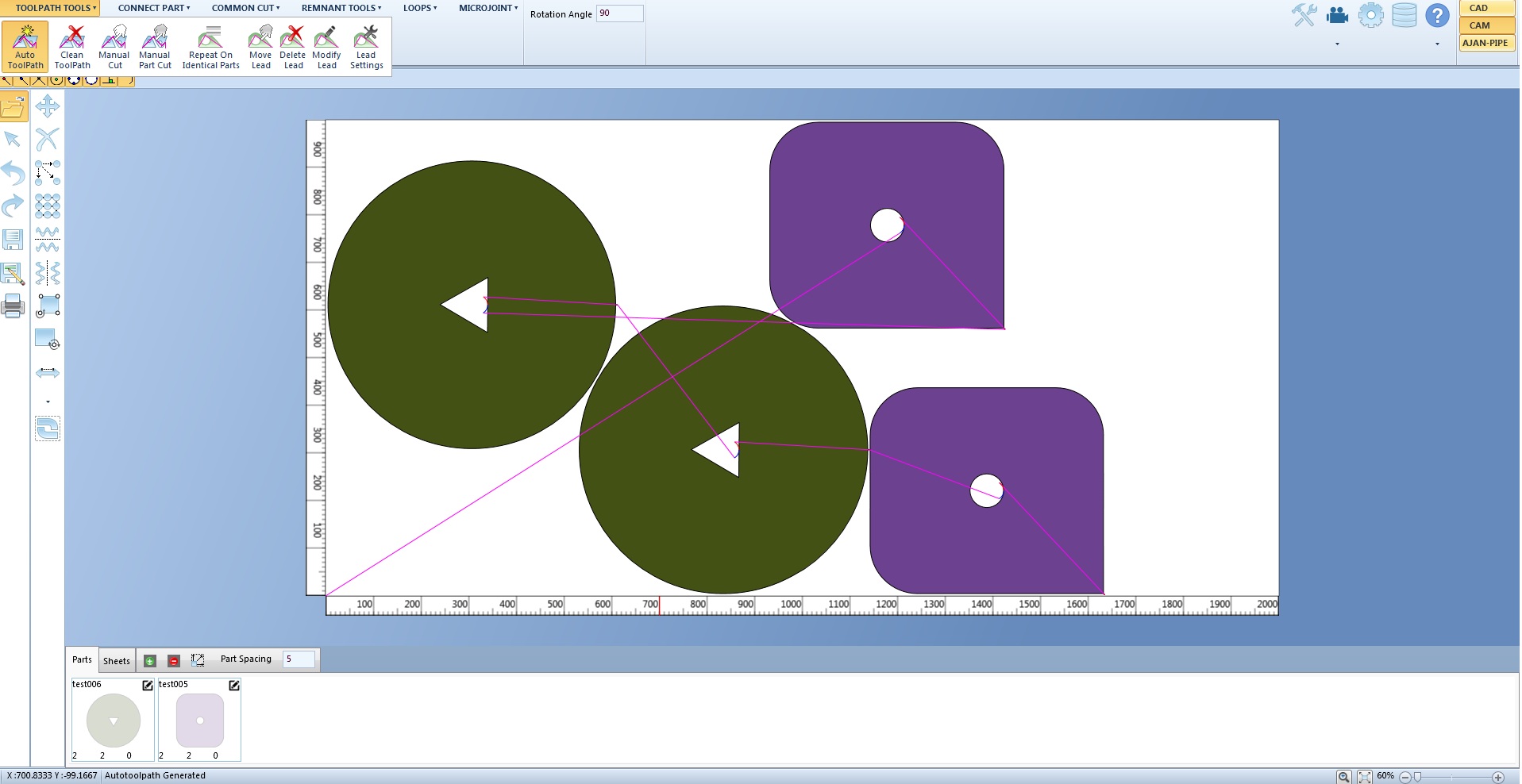1522x784 pixels.
Task: Switch to CAD mode
Action: click(x=1486, y=8)
